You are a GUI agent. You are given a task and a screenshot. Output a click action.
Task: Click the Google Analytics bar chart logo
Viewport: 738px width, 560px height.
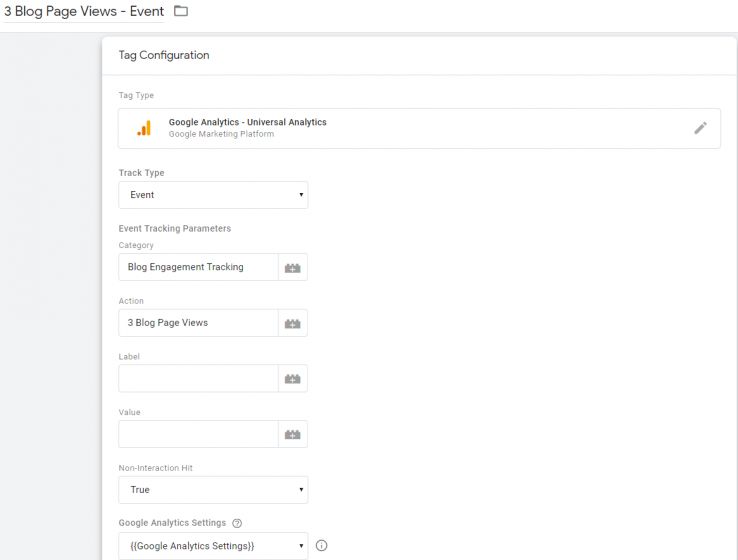(145, 128)
